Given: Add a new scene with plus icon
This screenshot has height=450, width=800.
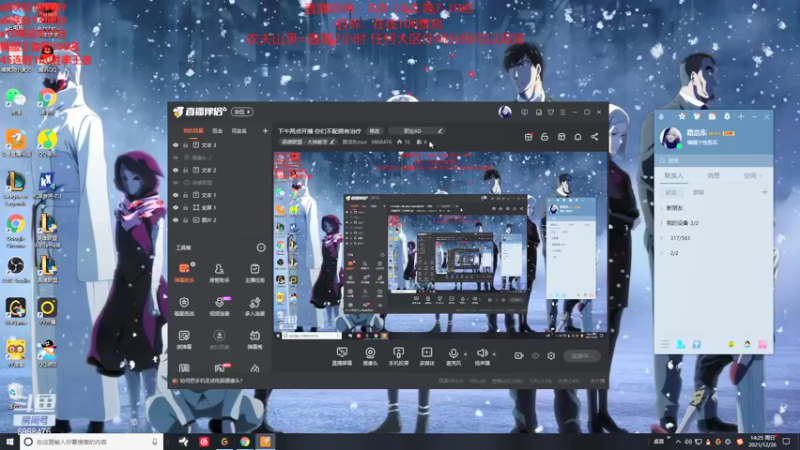Looking at the screenshot, I should point(265,131).
